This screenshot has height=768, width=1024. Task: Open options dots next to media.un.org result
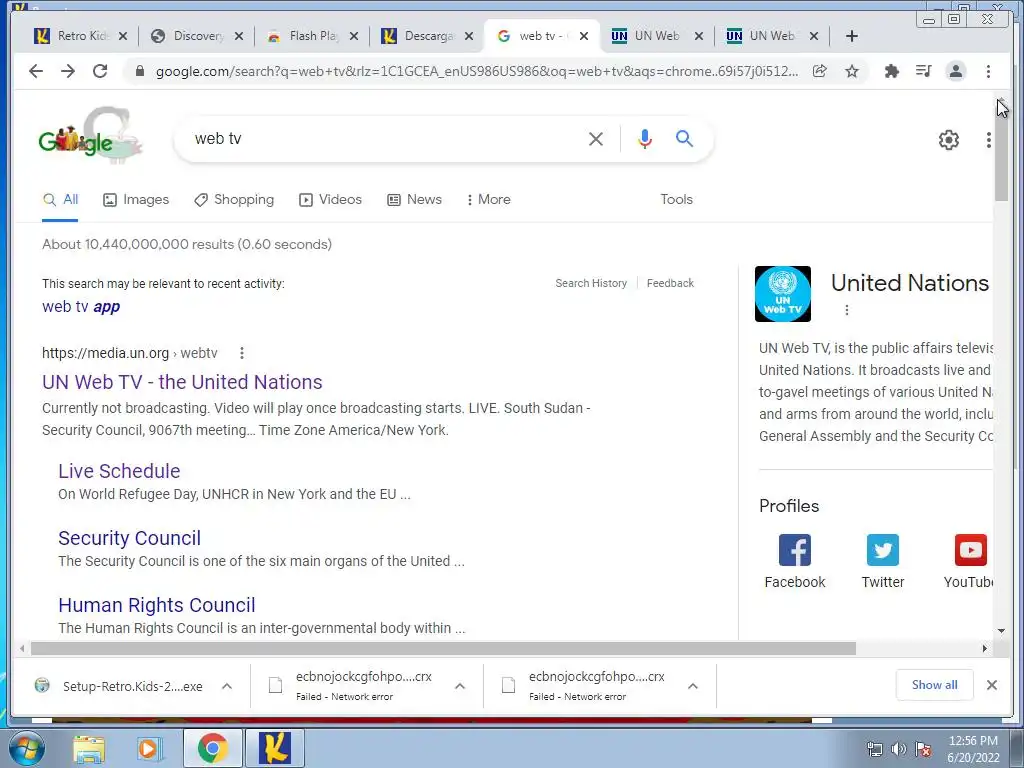pos(242,353)
